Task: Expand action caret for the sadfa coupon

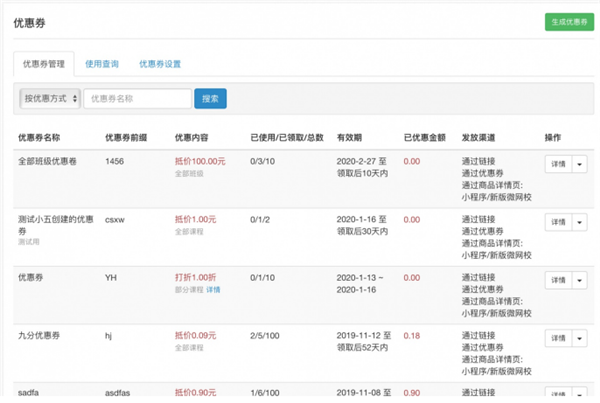Action: point(580,396)
